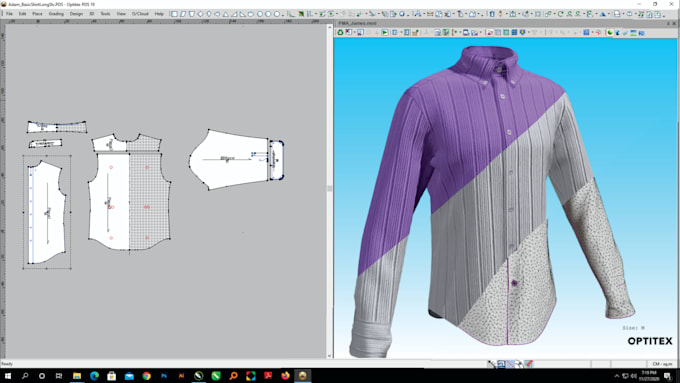This screenshot has width=680, height=383.
Task: Open Google Chrome from the taskbar
Action: click(147, 376)
